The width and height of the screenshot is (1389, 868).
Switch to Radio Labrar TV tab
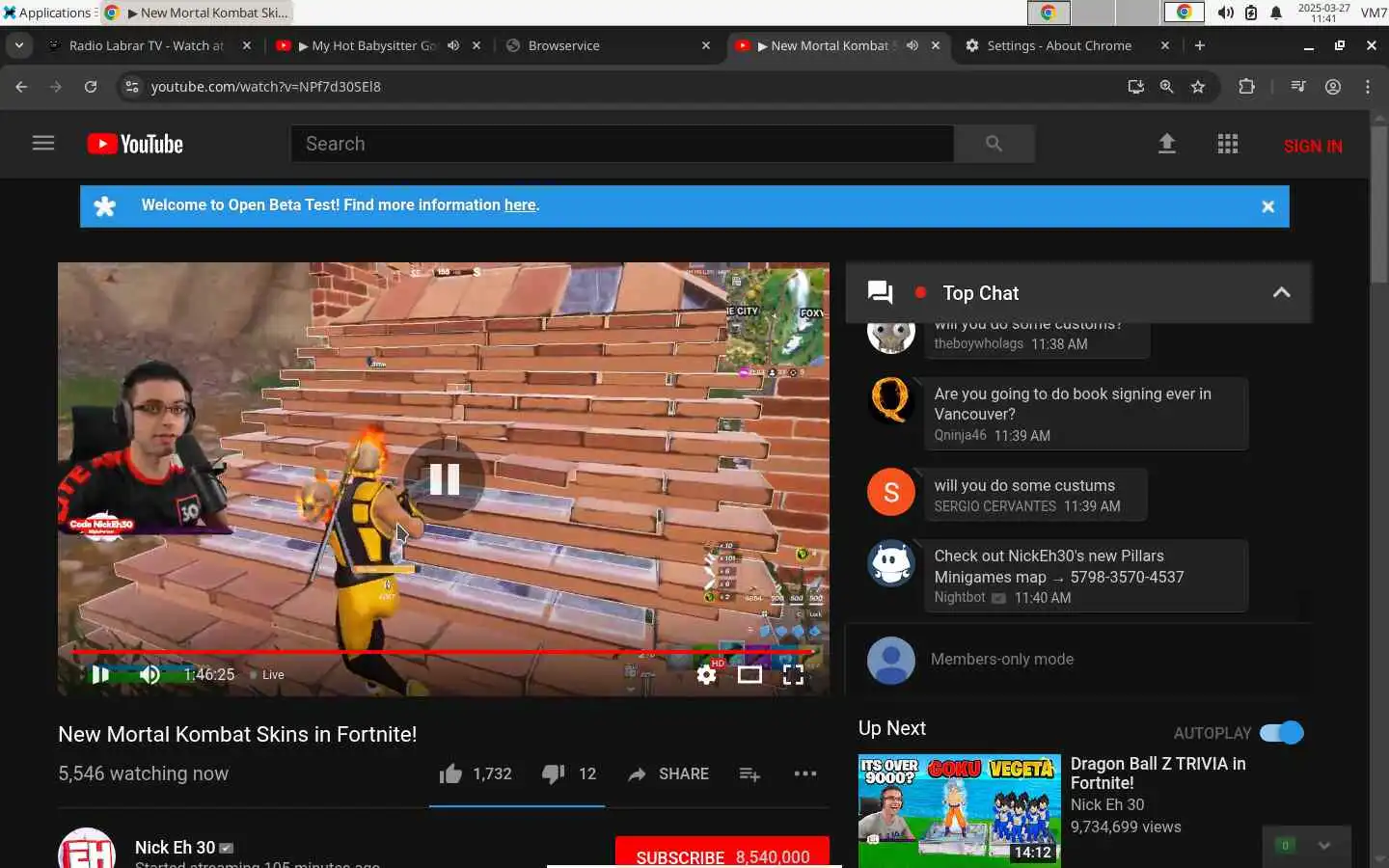coord(145,45)
